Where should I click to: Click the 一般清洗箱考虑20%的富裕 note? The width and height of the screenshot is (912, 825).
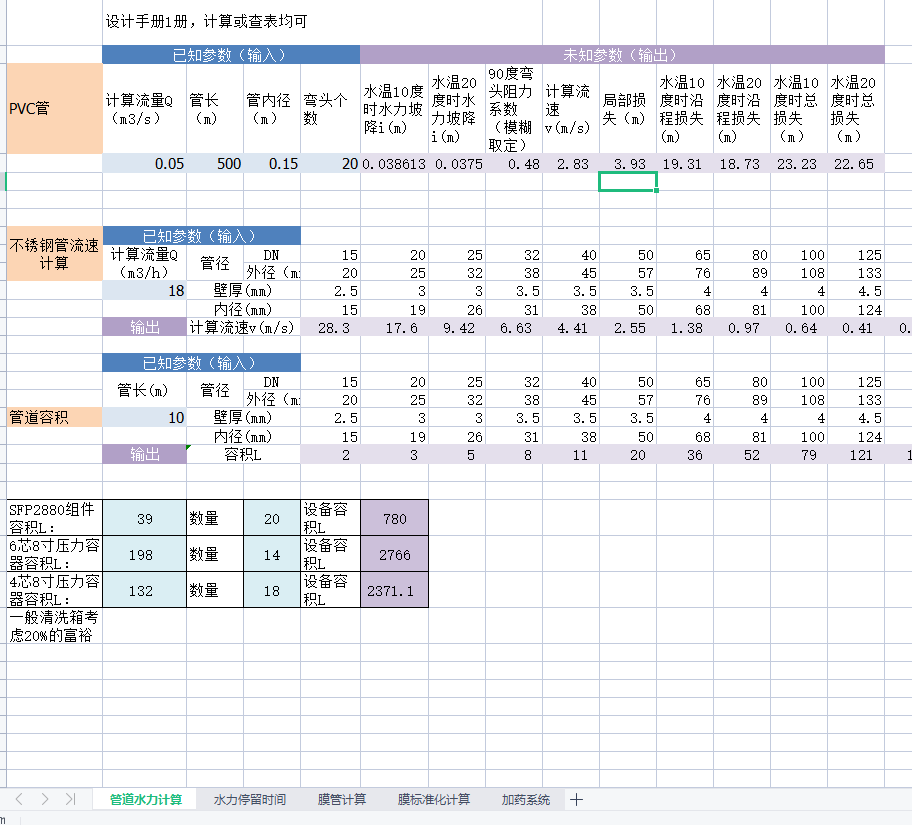55,625
